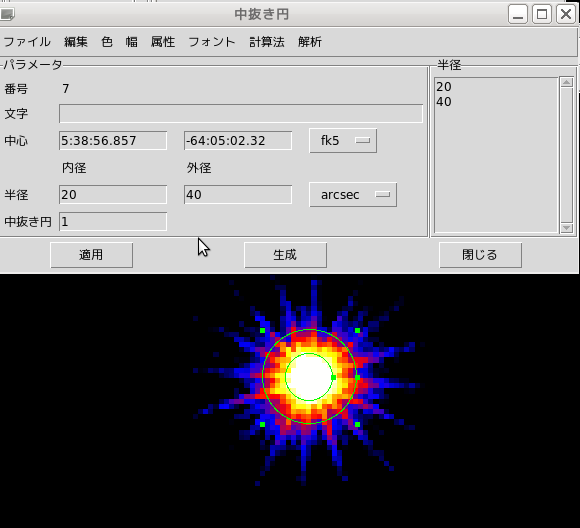Open the 解析 menu
580x528 pixels.
(310, 42)
